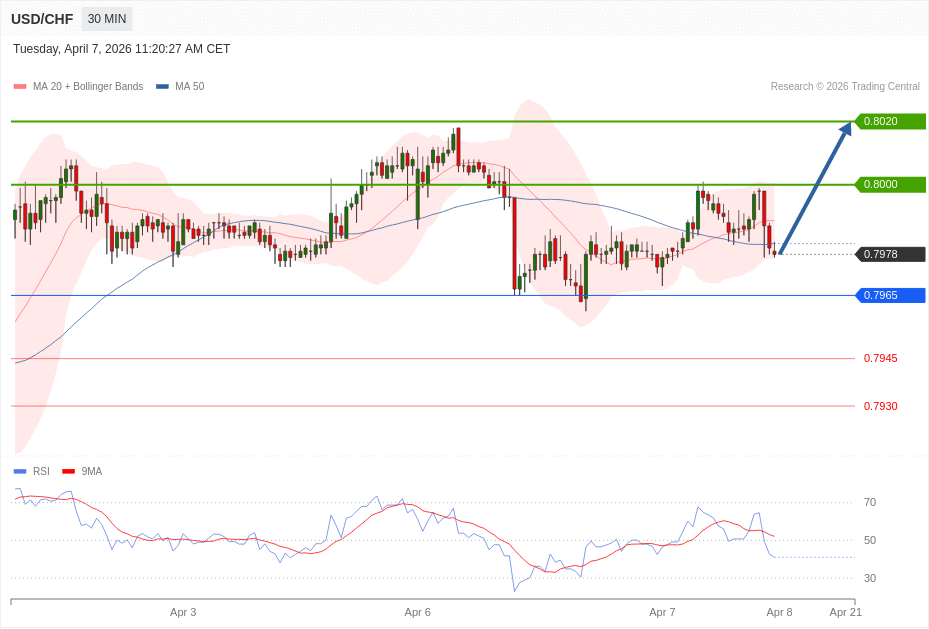929x629 pixels.
Task: Select the 0.8020 green resistance price tag
Action: click(889, 121)
